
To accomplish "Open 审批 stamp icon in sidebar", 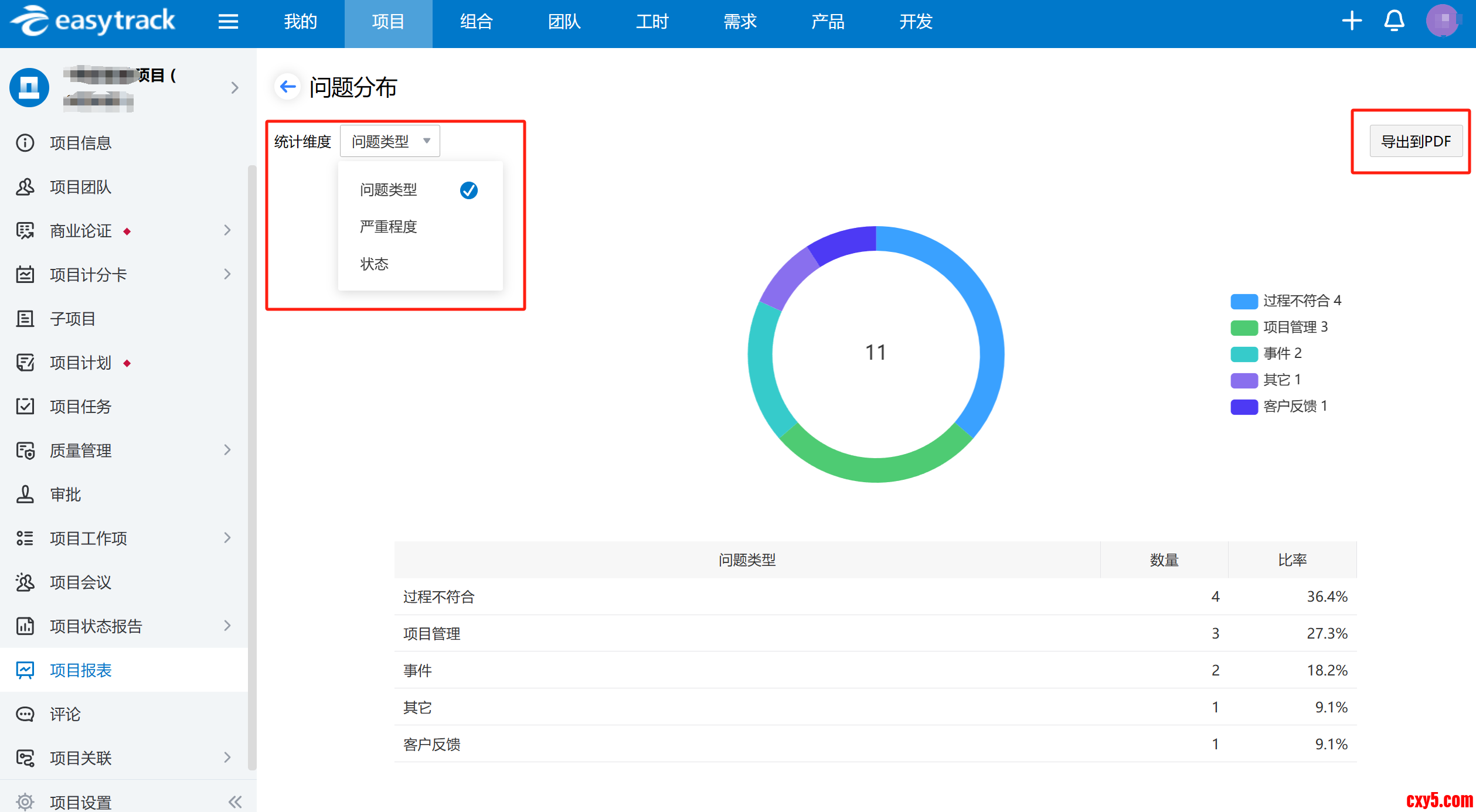I will [x=25, y=494].
